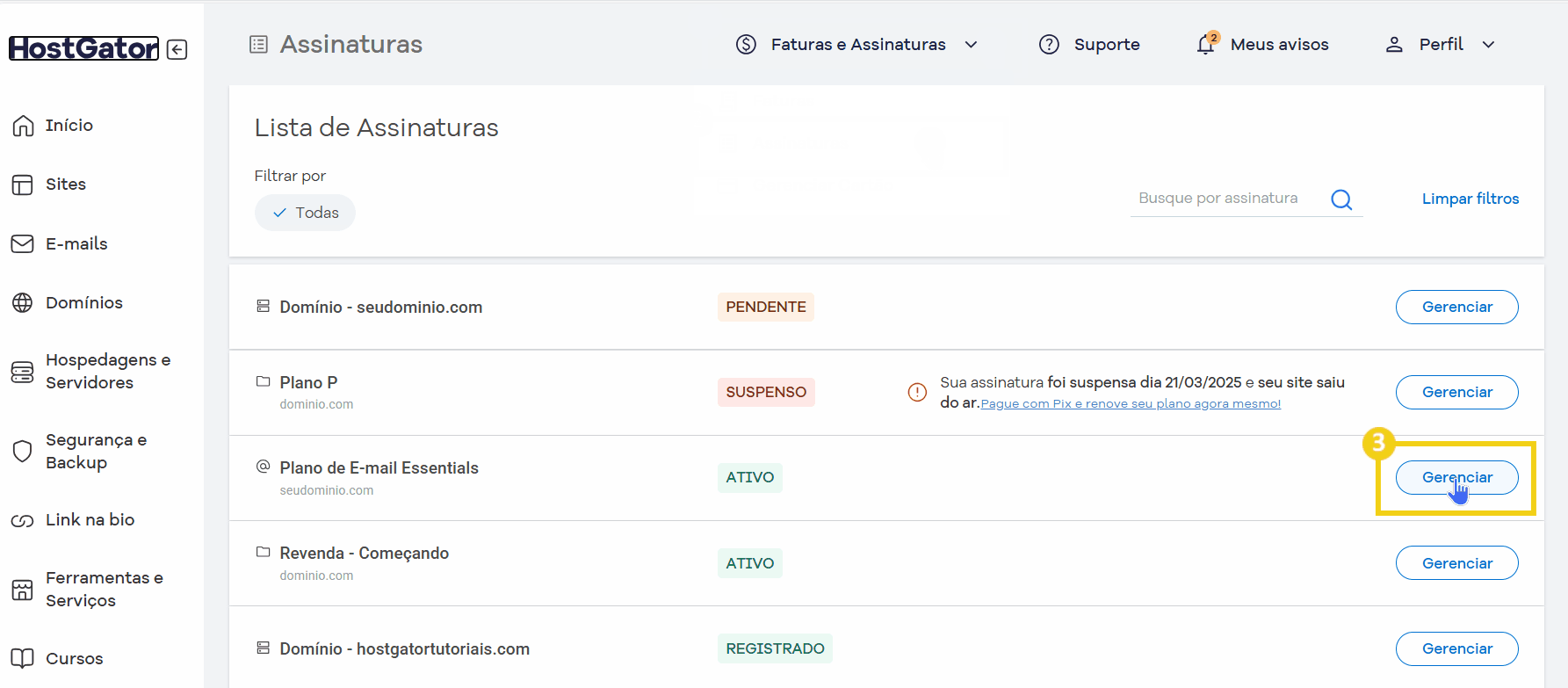Viewport: 1568px width, 688px height.
Task: Open Link na bio menu
Action: 90,520
